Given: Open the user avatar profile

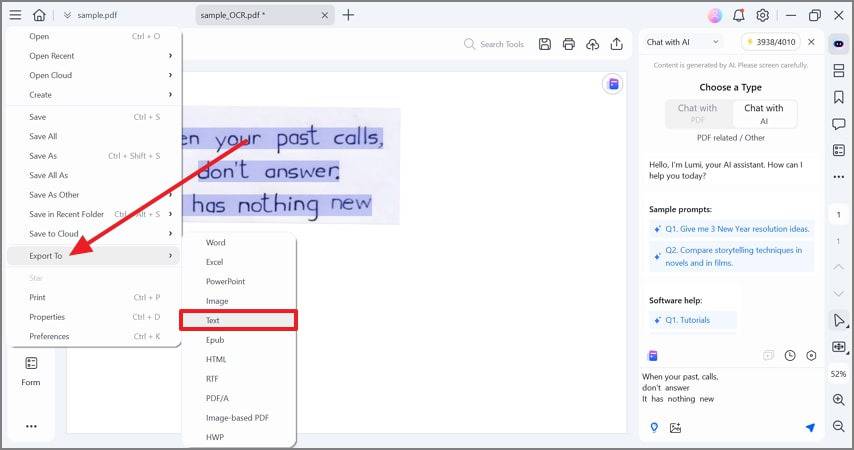Looking at the screenshot, I should tap(715, 15).
